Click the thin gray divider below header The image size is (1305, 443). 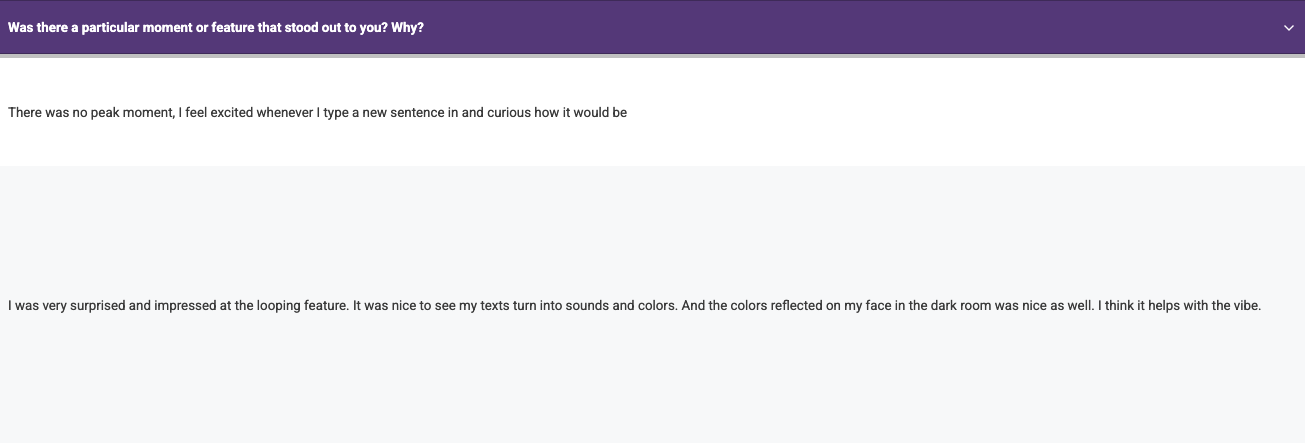pyautogui.click(x=650, y=56)
